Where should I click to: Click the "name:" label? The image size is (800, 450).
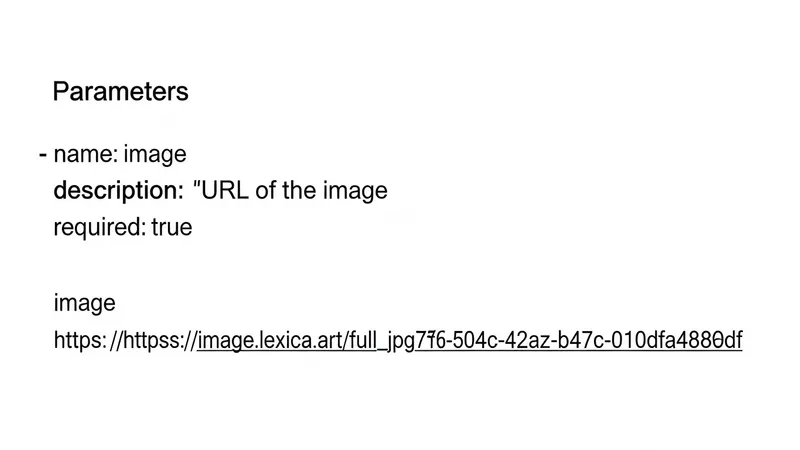coord(86,155)
